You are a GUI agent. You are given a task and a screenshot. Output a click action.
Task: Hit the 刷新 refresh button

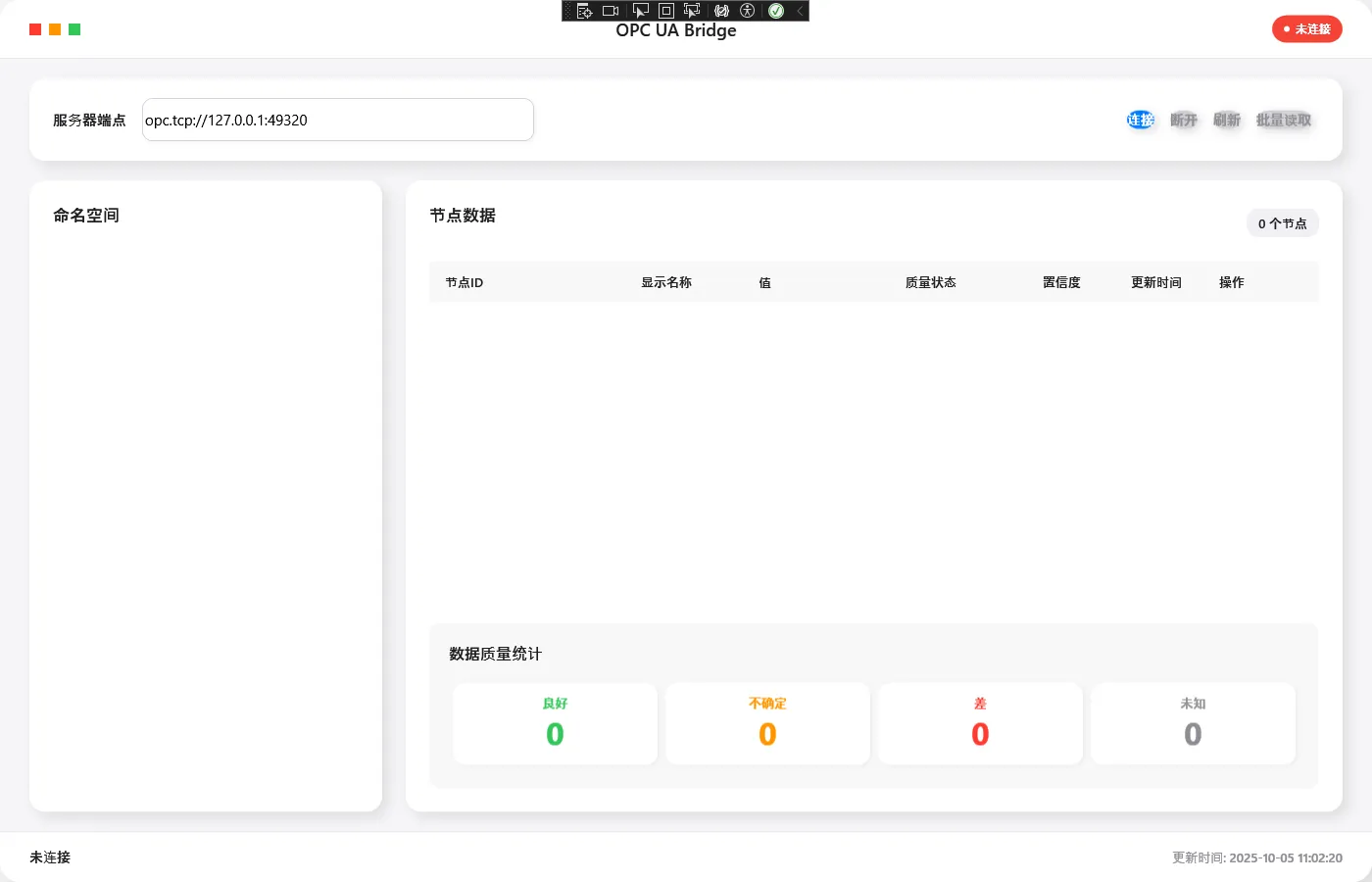tap(1226, 120)
